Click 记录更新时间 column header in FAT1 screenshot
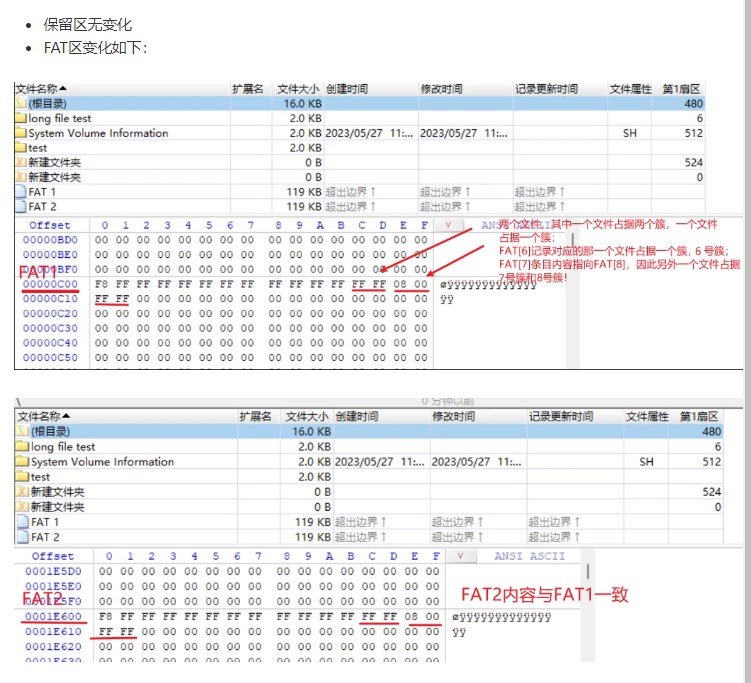Image resolution: width=751 pixels, height=683 pixels. [546, 89]
